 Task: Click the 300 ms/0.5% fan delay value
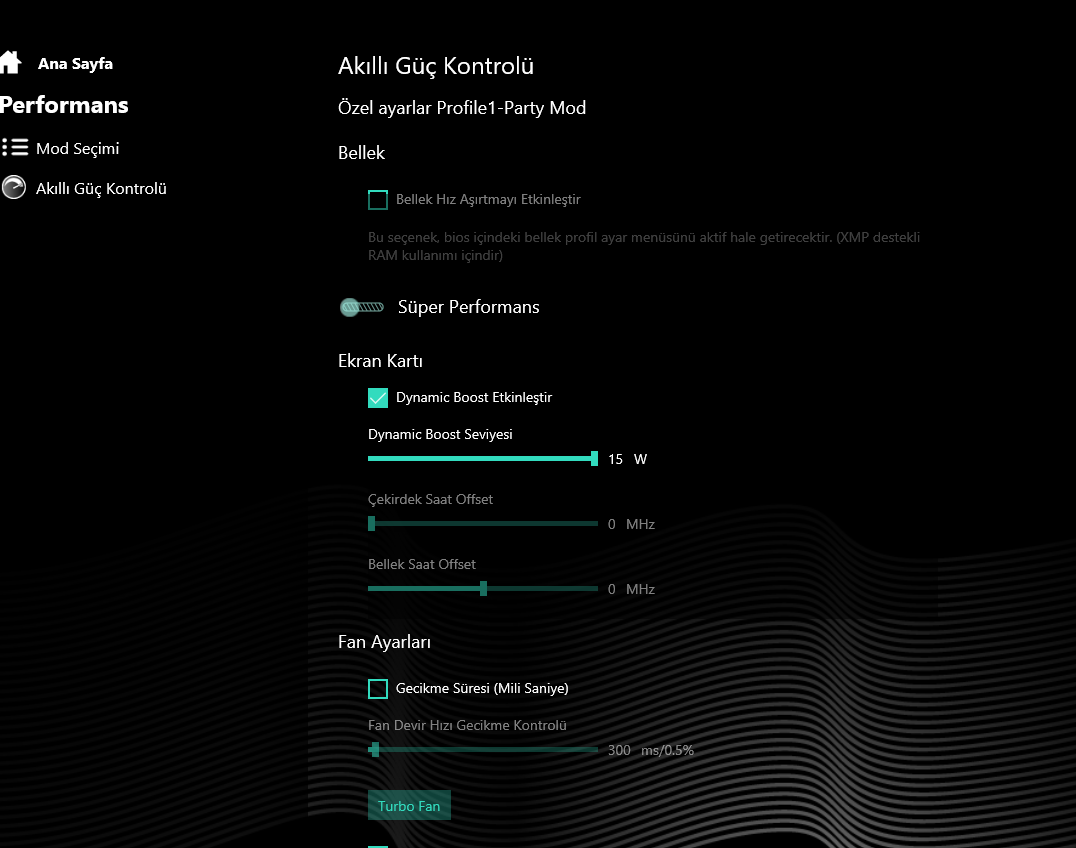(x=651, y=750)
